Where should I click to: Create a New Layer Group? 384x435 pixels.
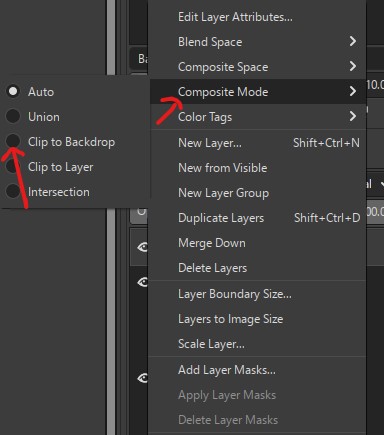pyautogui.click(x=257, y=193)
